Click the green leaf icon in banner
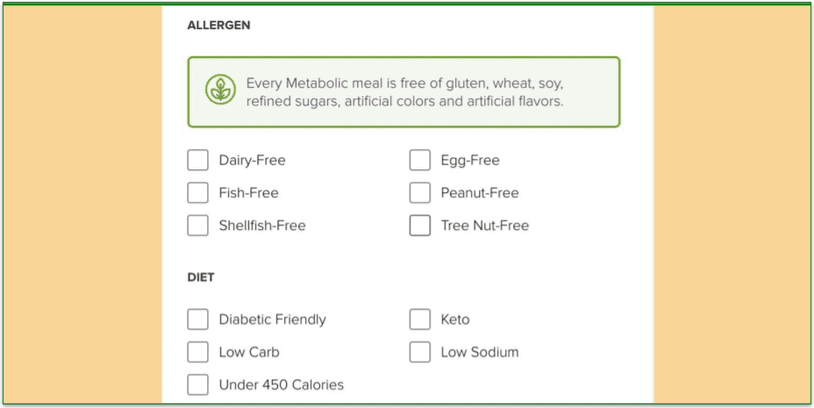Image resolution: width=814 pixels, height=408 pixels. click(x=220, y=90)
